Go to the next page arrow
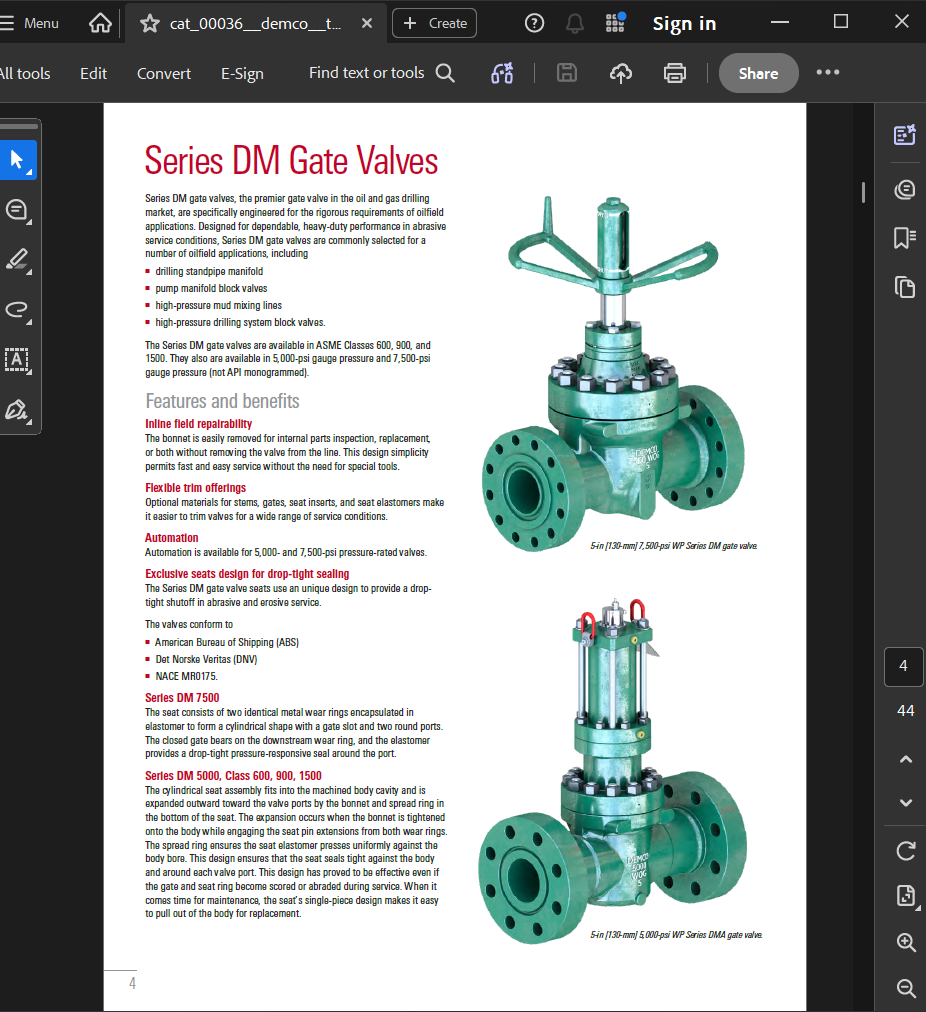Screen dimensions: 926x1012 [906, 803]
